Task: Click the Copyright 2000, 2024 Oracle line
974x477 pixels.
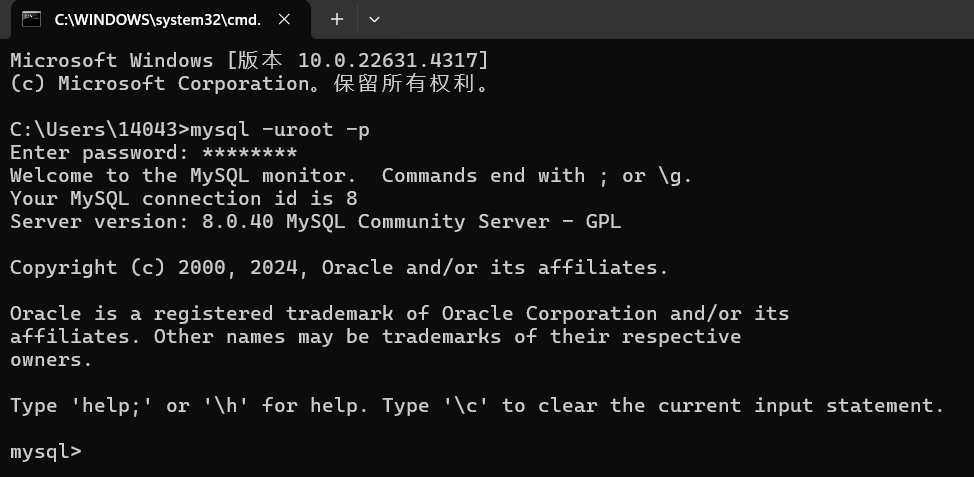Action: click(x=339, y=268)
